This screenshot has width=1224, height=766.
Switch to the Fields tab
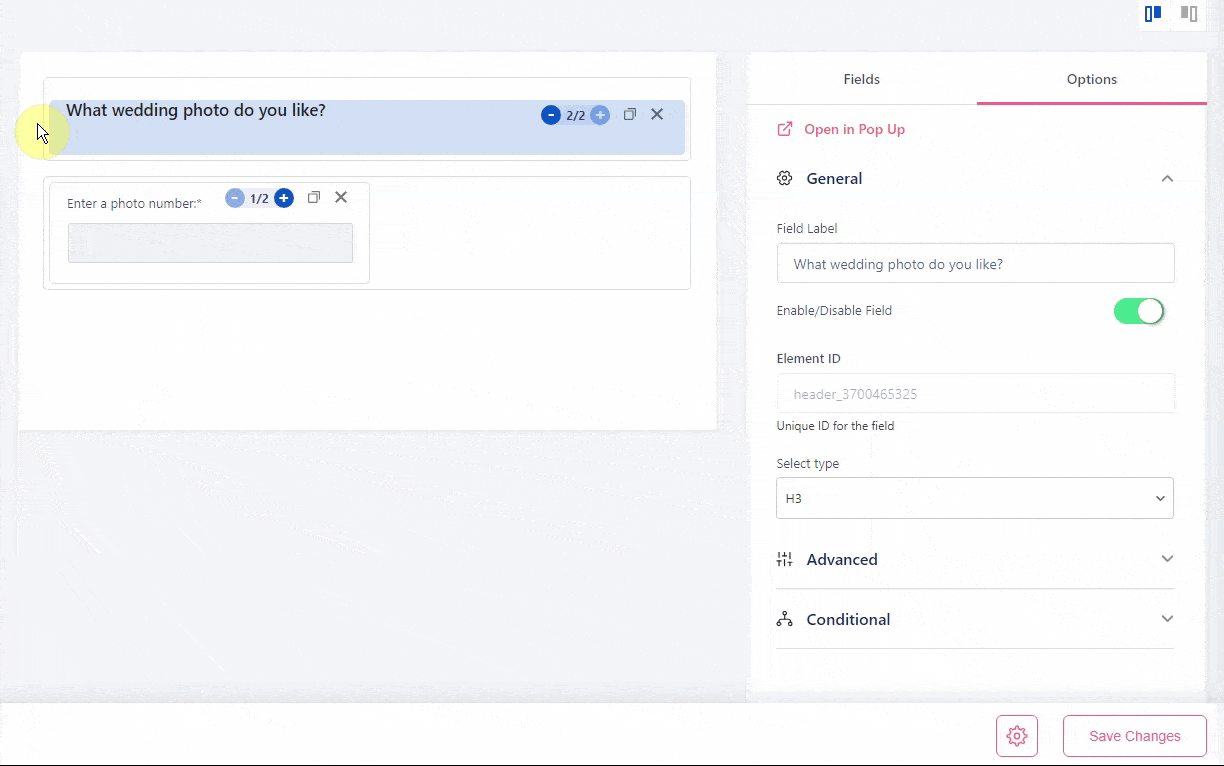click(862, 79)
